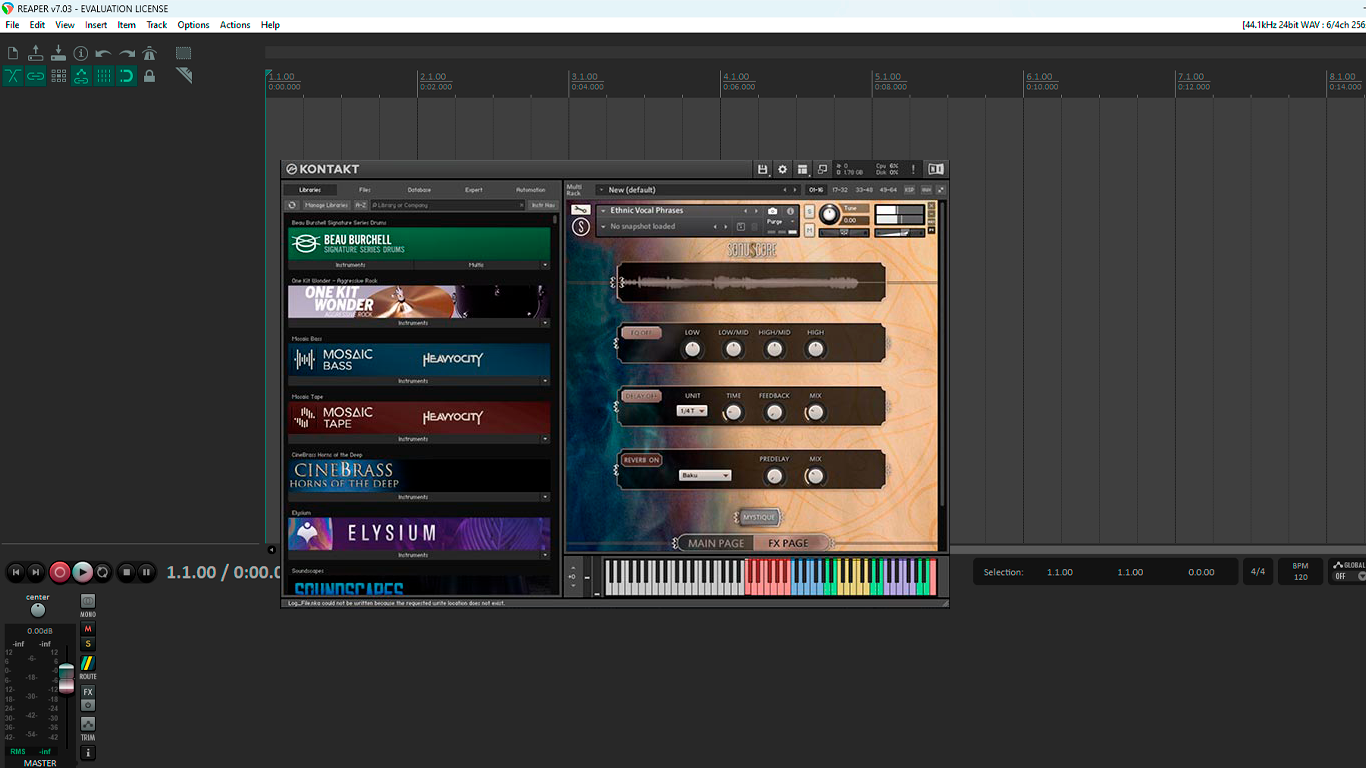The height and width of the screenshot is (768, 1366).
Task: Toggle envelope points move with items button
Action: (81, 76)
